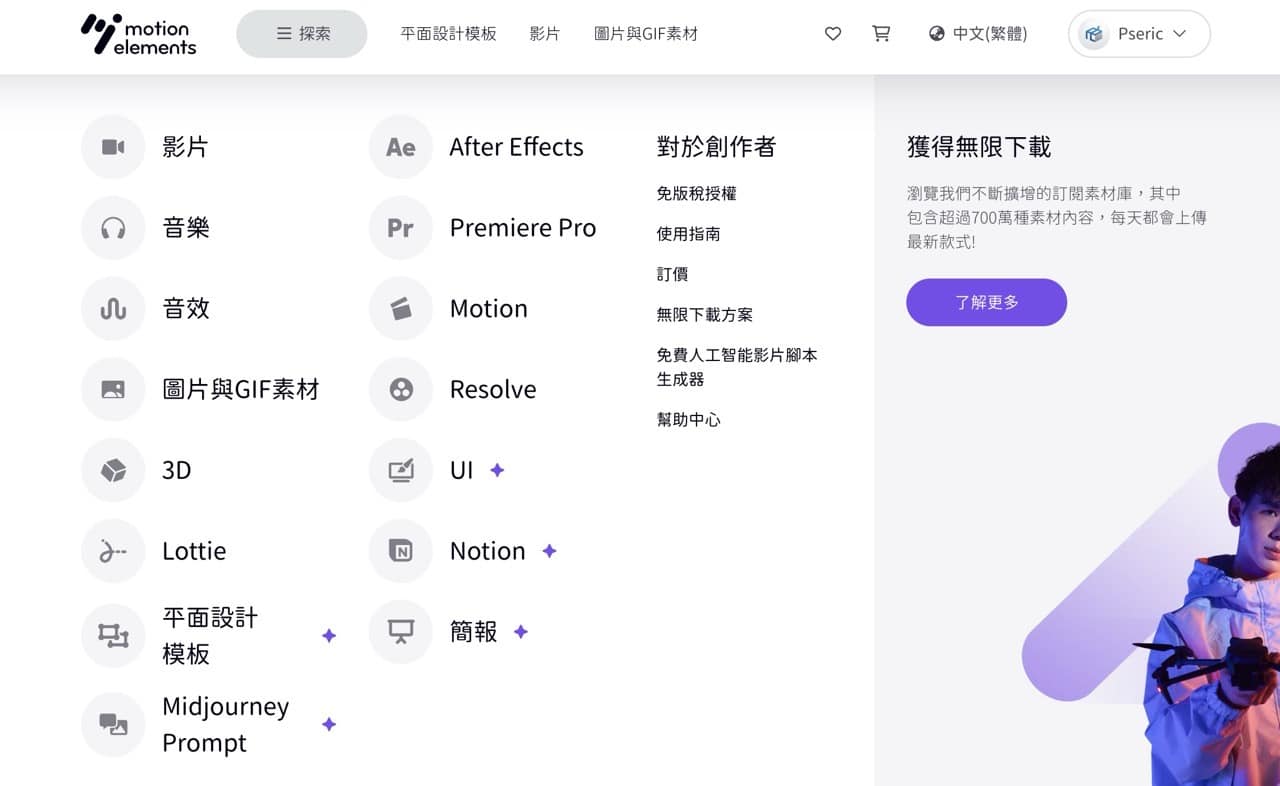Click the 獲得無限下載 heading
The height and width of the screenshot is (786, 1280).
coord(978,147)
